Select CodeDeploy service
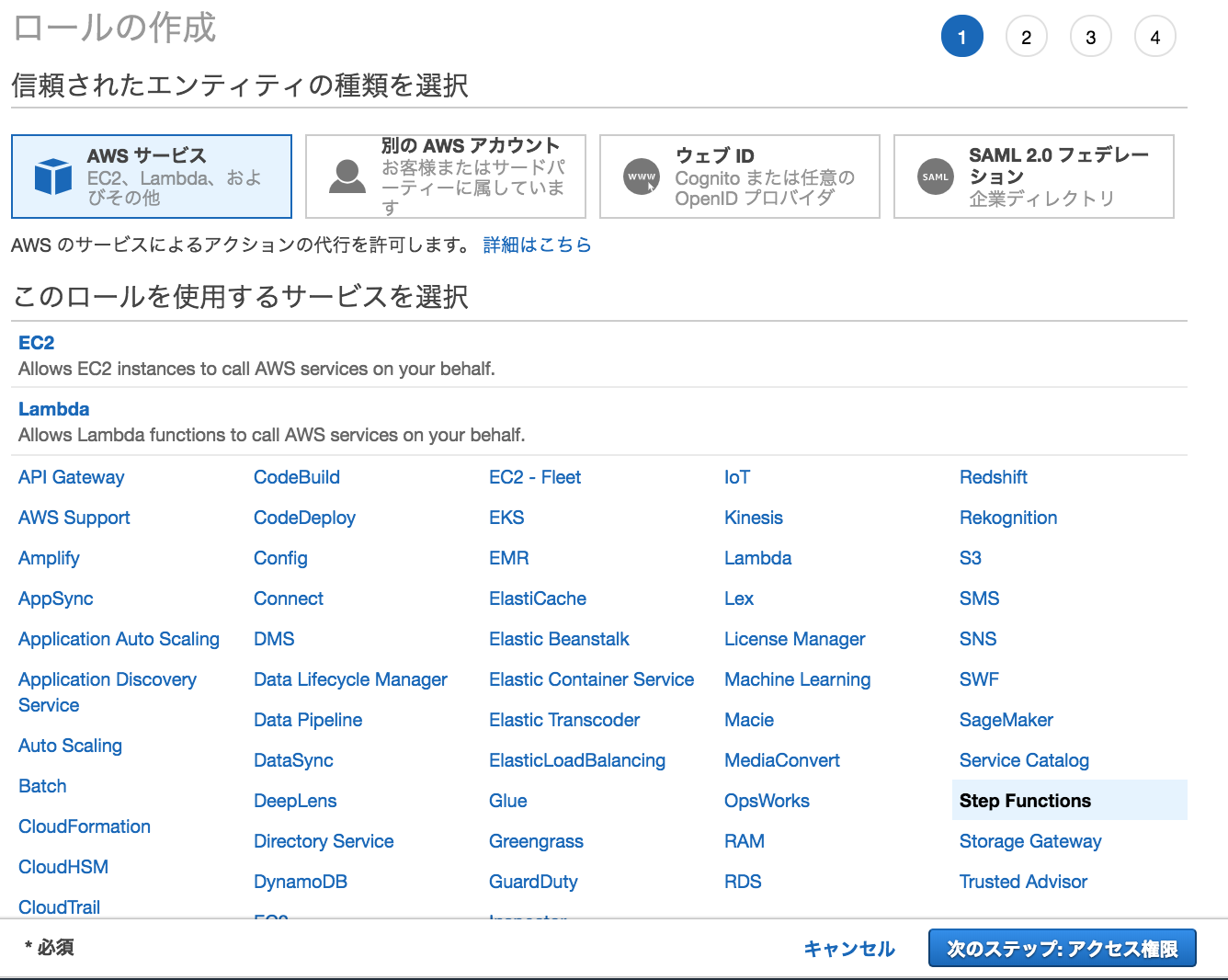The width and height of the screenshot is (1228, 980). click(304, 518)
